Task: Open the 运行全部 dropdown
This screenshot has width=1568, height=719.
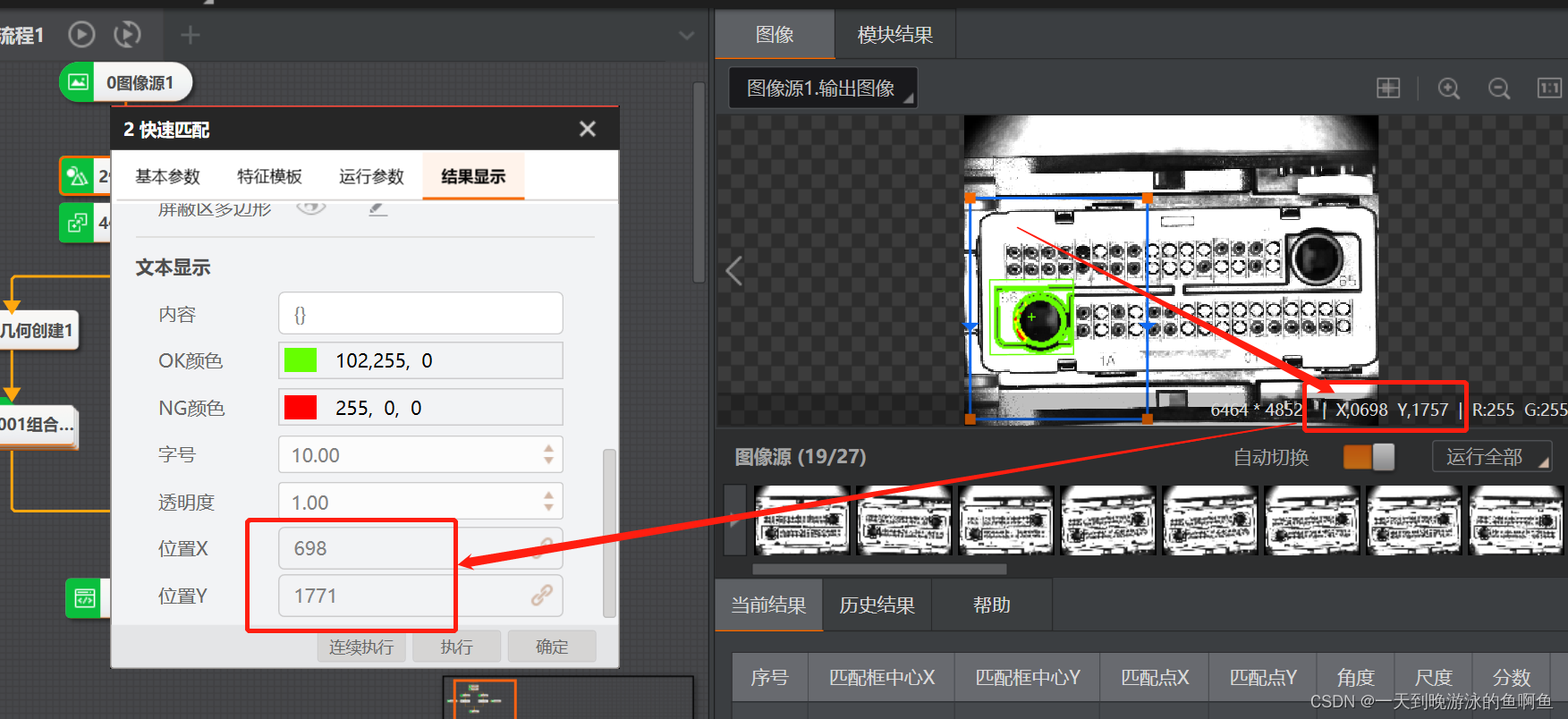Action: click(1492, 457)
